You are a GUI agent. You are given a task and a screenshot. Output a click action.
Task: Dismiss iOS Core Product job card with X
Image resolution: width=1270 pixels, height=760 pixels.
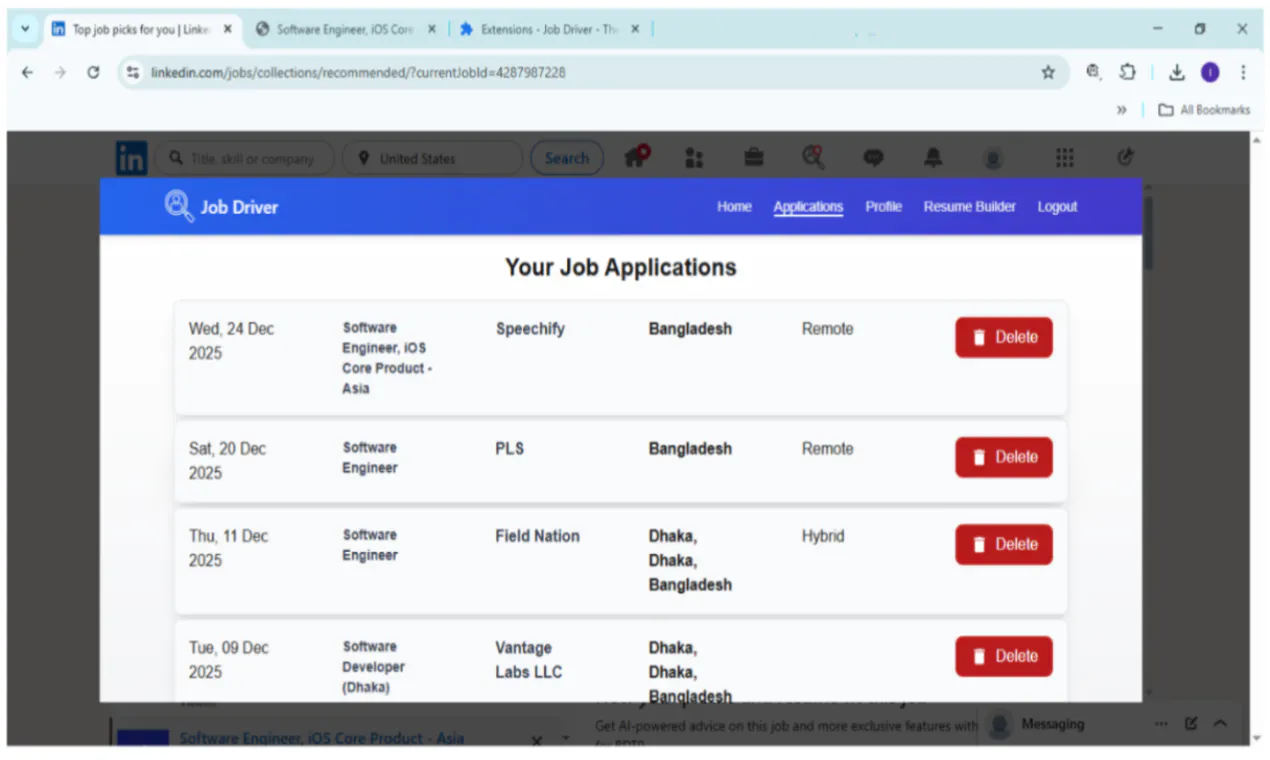pos(536,741)
